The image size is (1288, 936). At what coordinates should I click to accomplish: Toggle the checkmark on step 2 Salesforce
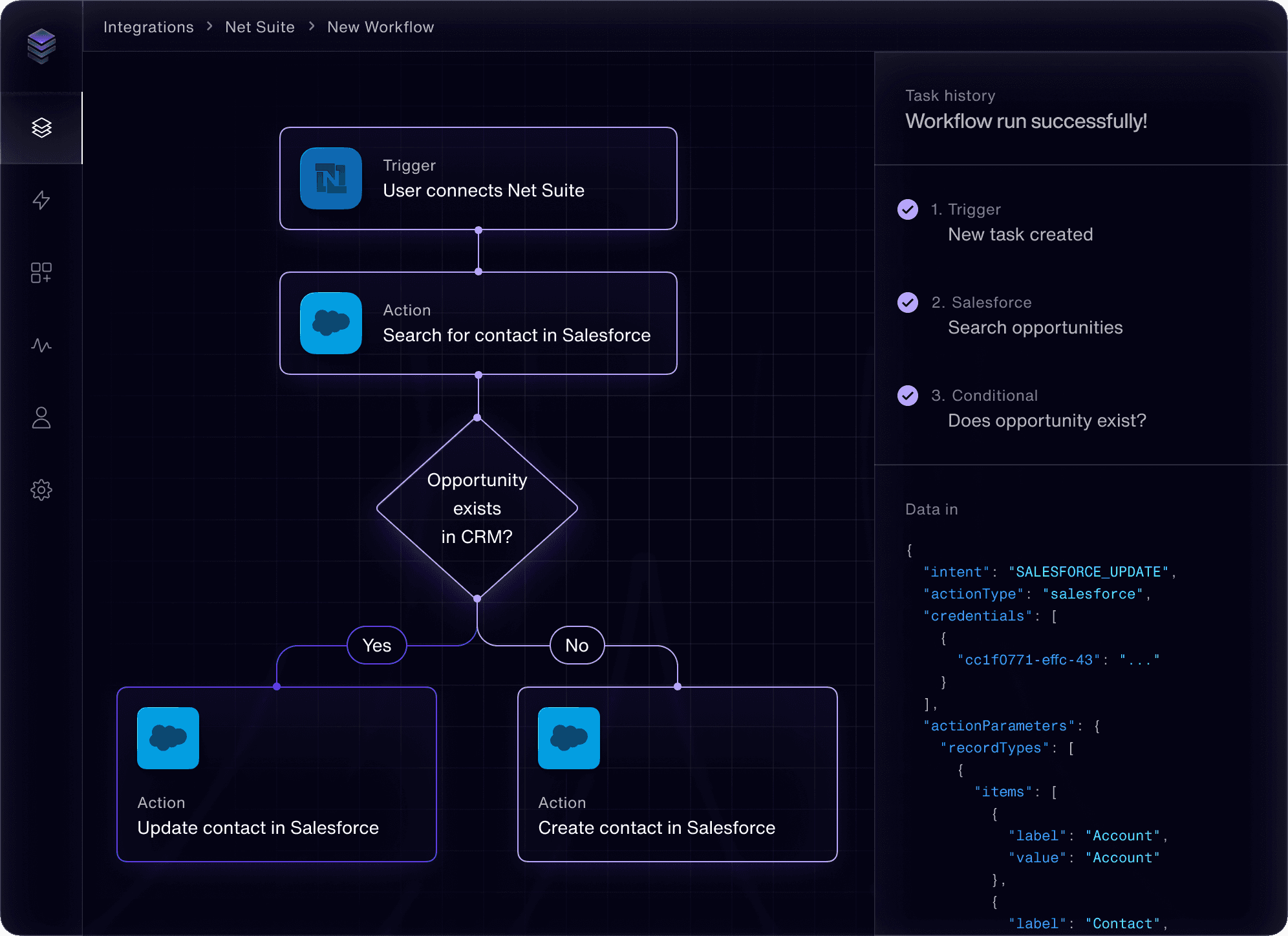pos(908,303)
